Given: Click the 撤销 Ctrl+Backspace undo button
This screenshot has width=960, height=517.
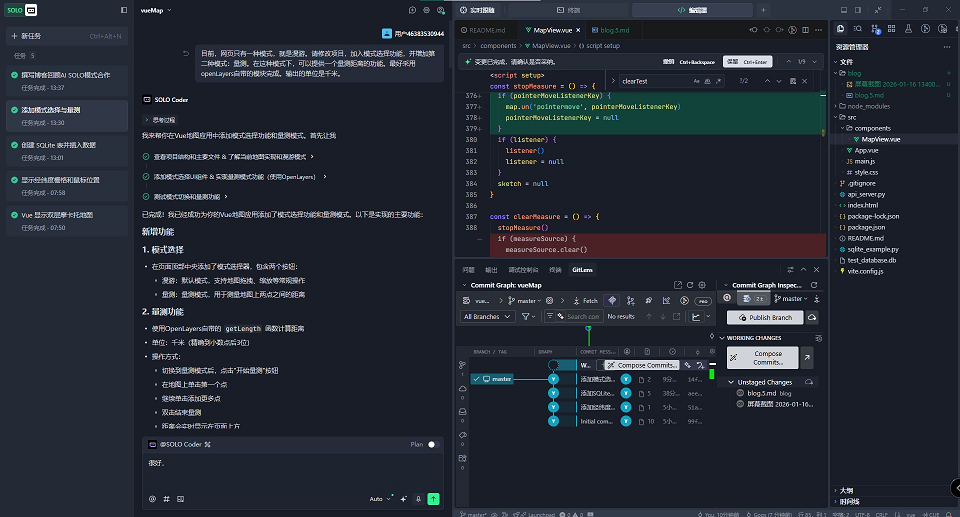Looking at the screenshot, I should click(689, 62).
